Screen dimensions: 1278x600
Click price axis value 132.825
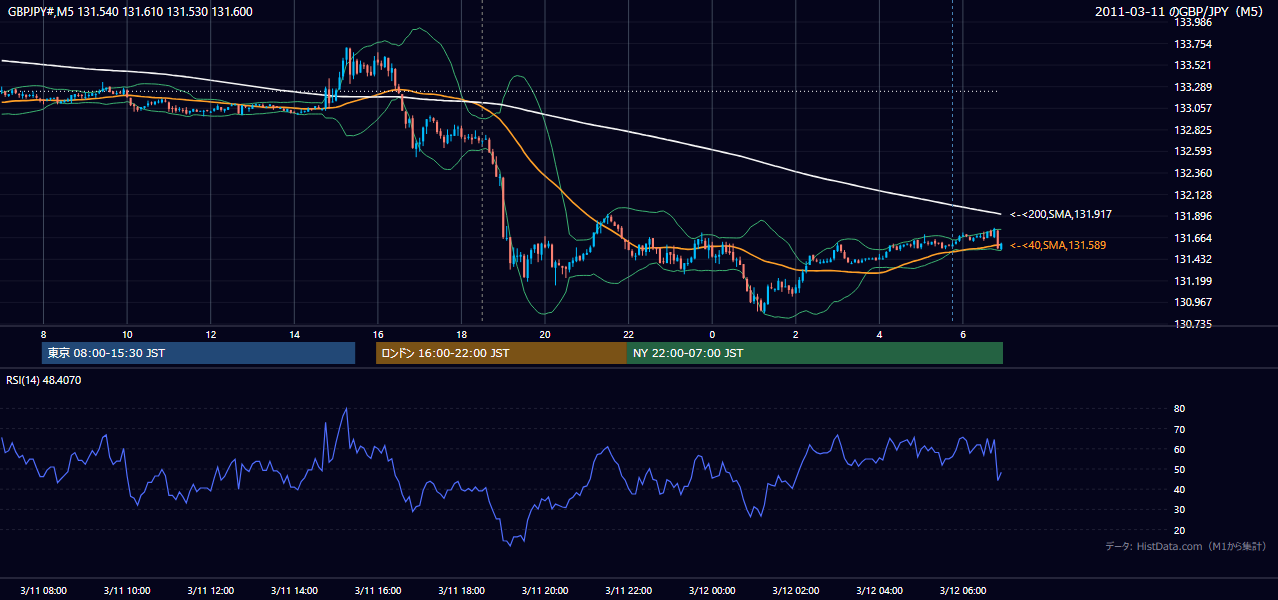(1193, 130)
